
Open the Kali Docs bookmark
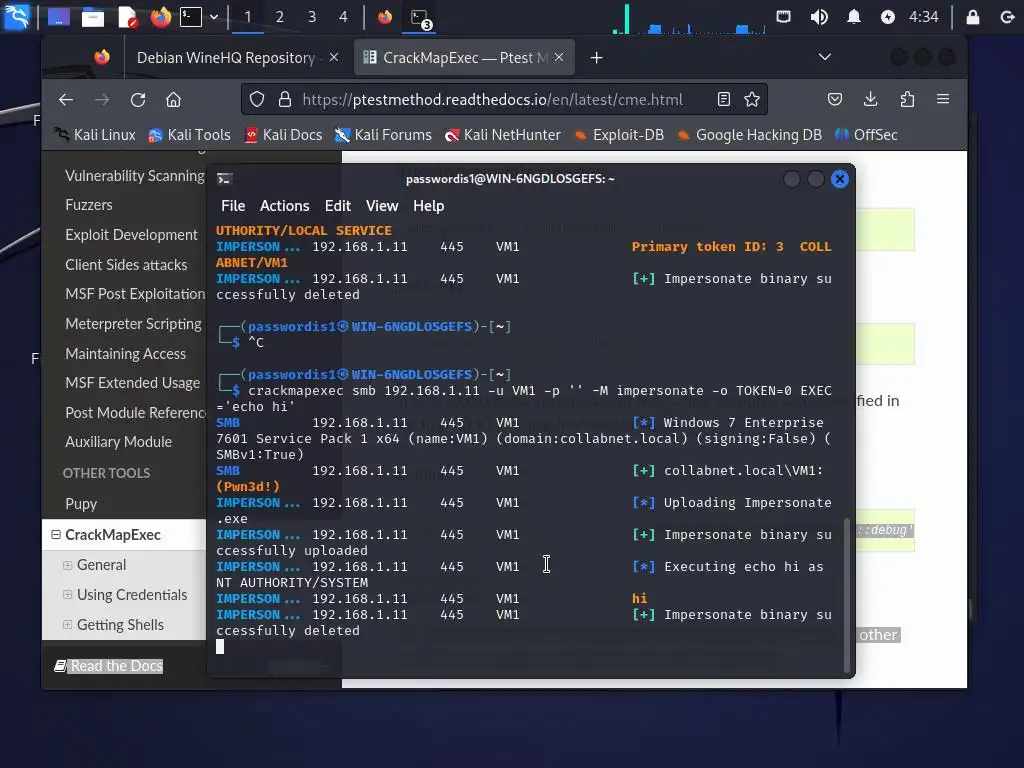click(x=284, y=135)
